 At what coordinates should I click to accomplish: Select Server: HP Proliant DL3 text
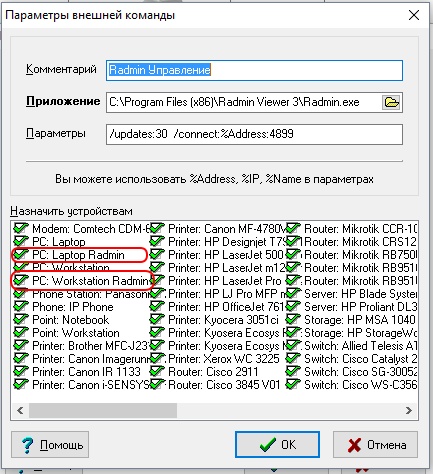point(361,307)
